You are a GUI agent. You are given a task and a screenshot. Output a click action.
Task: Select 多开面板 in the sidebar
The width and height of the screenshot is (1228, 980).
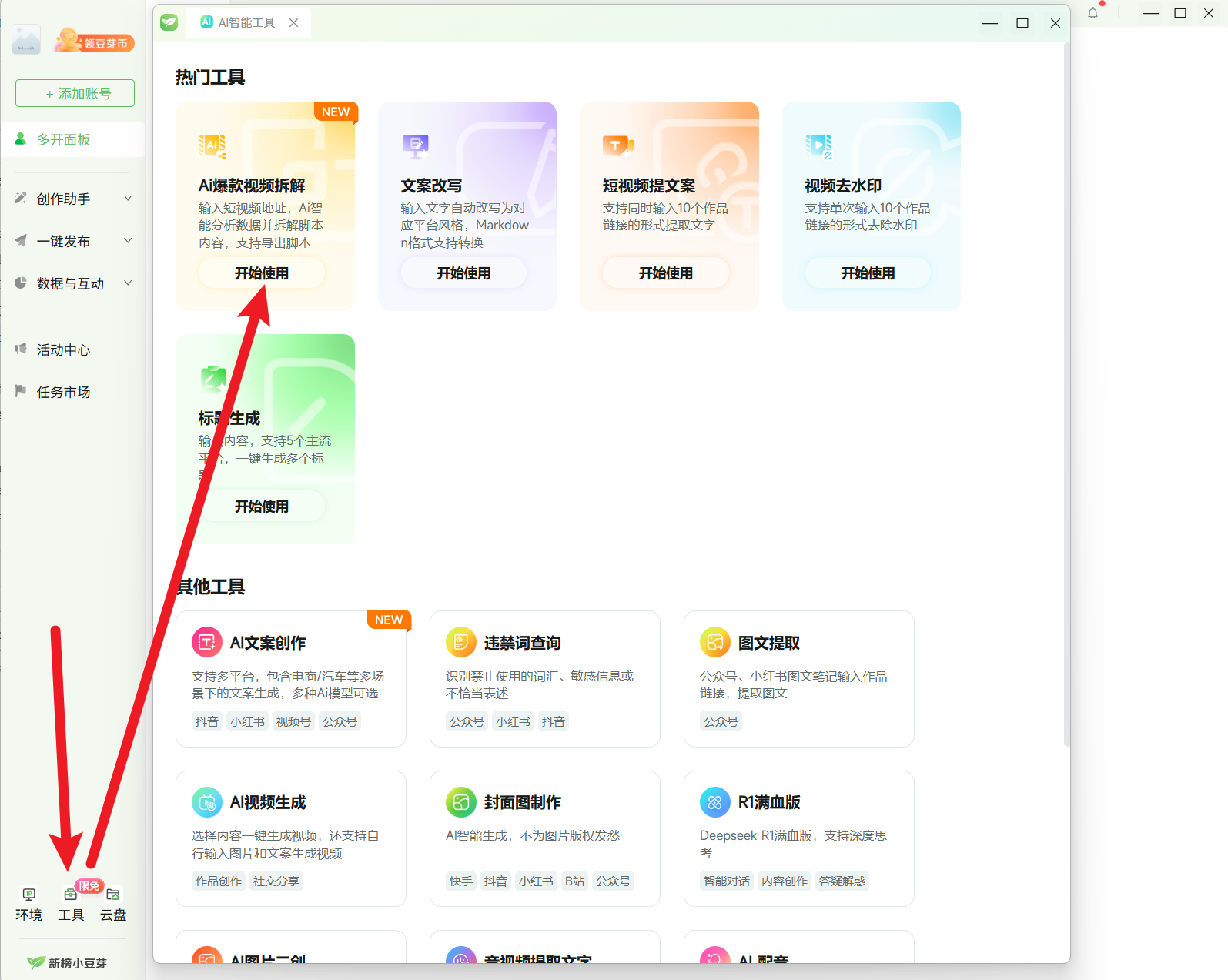coord(64,139)
